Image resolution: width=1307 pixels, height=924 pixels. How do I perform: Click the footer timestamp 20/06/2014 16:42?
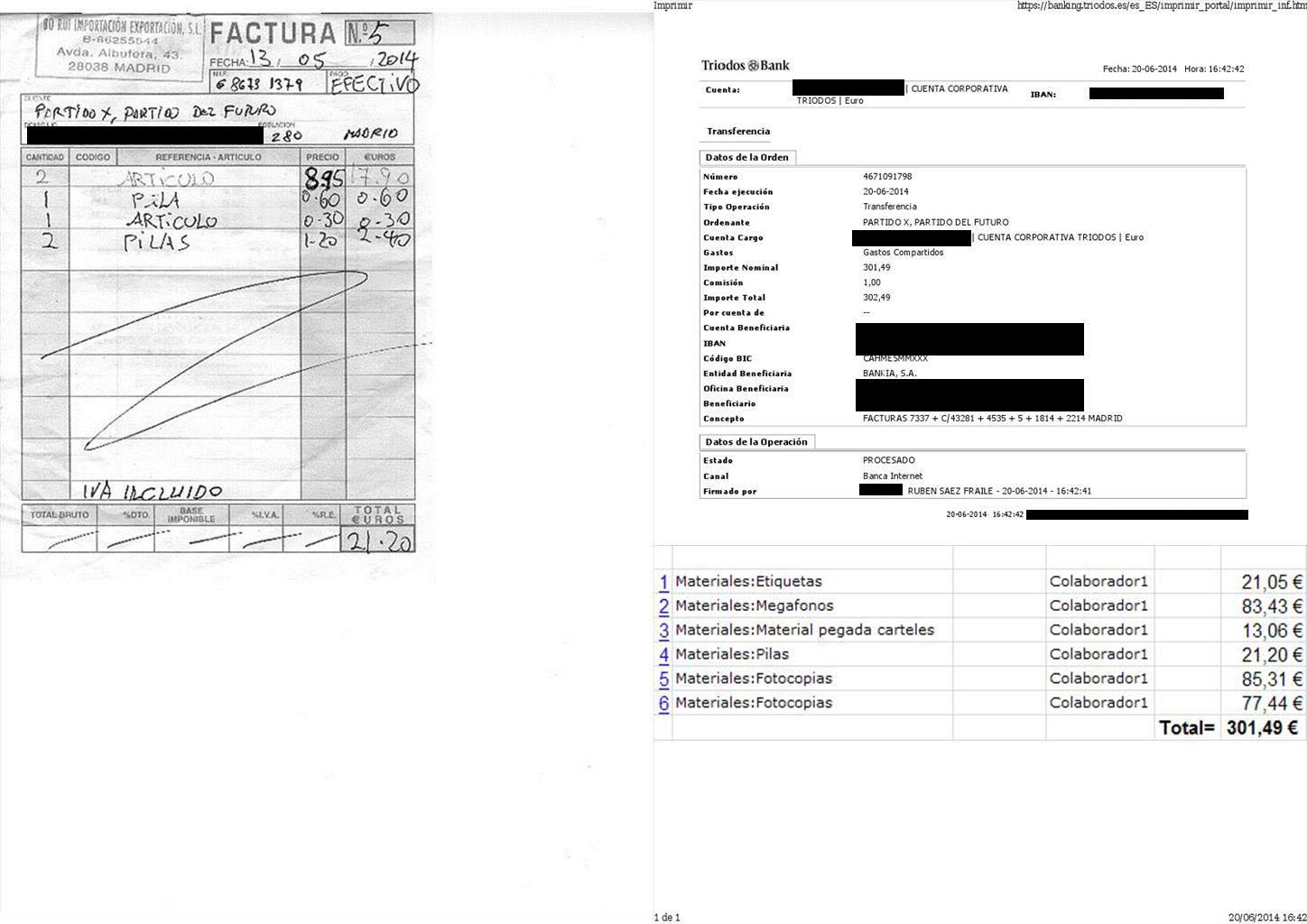click(x=1266, y=918)
